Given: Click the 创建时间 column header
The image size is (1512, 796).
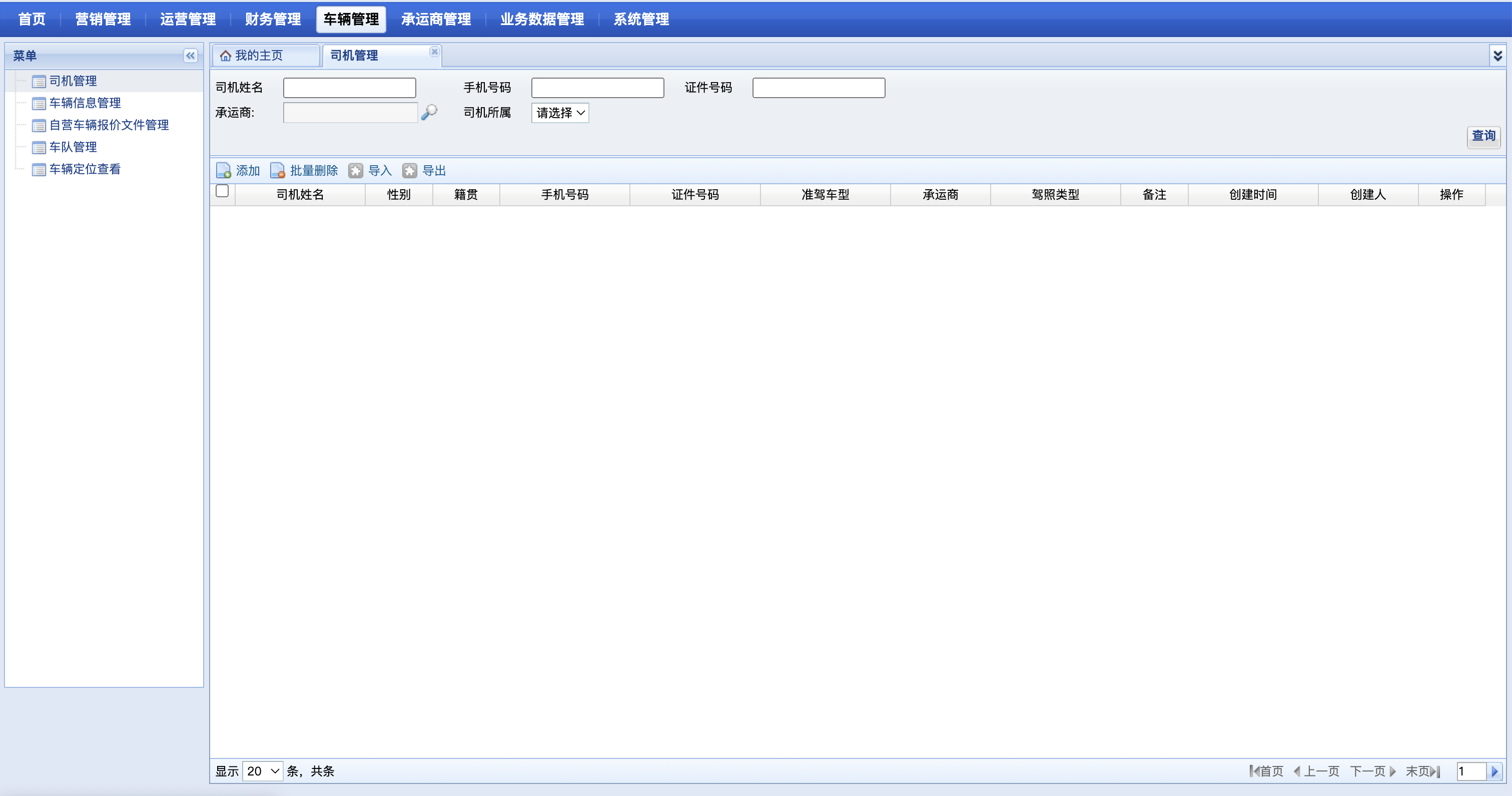Looking at the screenshot, I should pyautogui.click(x=1253, y=194).
